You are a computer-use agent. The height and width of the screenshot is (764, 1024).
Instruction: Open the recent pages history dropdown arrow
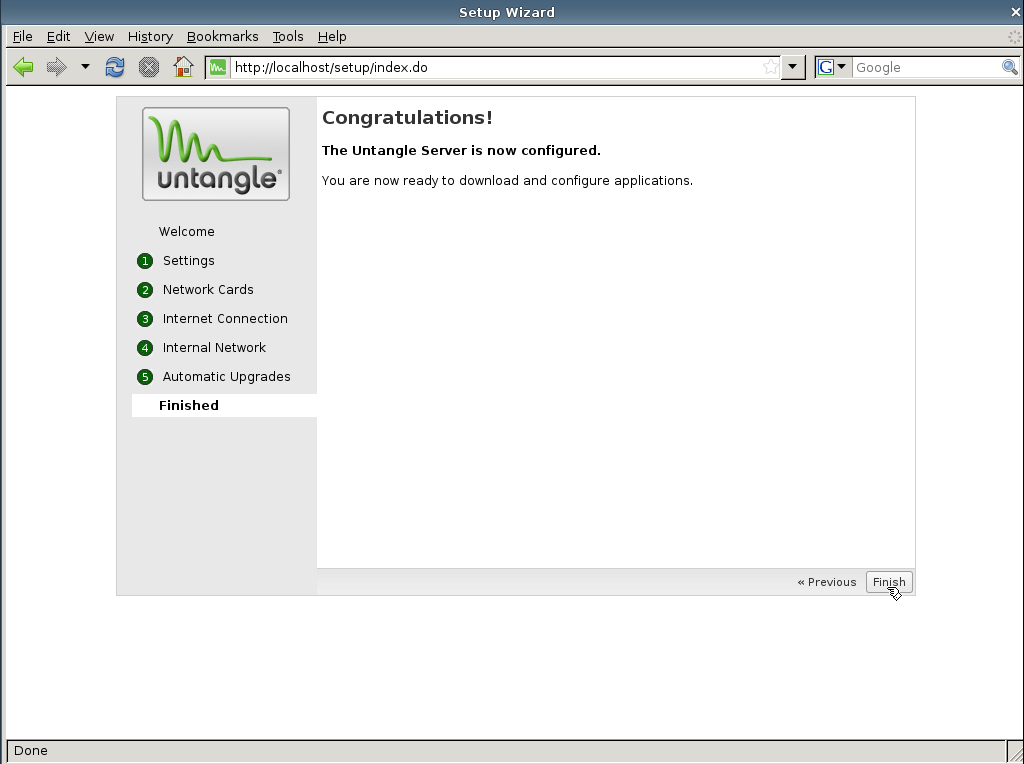[x=85, y=67]
